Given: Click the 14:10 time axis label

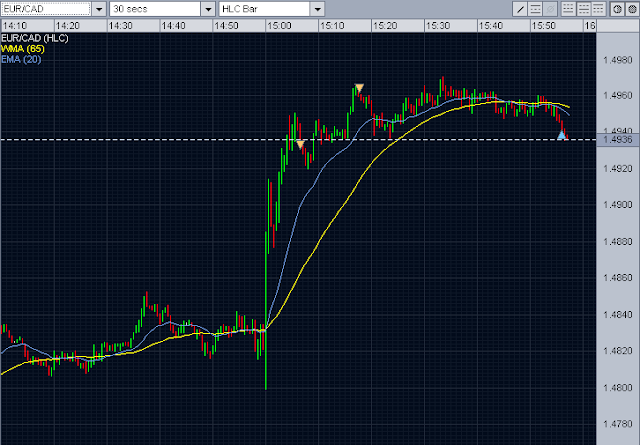Looking at the screenshot, I should click(15, 26).
